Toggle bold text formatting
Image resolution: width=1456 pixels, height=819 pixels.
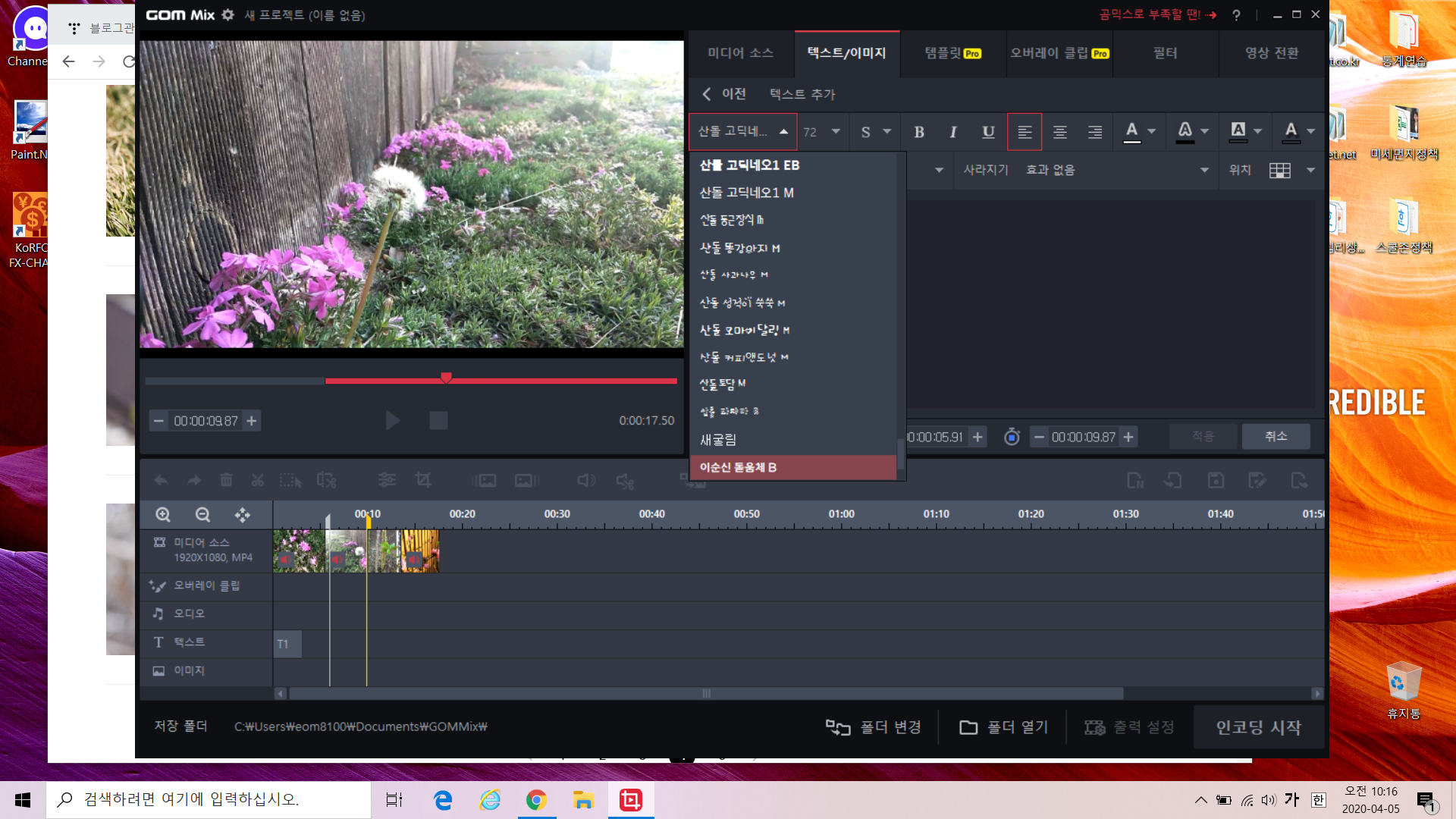(918, 132)
